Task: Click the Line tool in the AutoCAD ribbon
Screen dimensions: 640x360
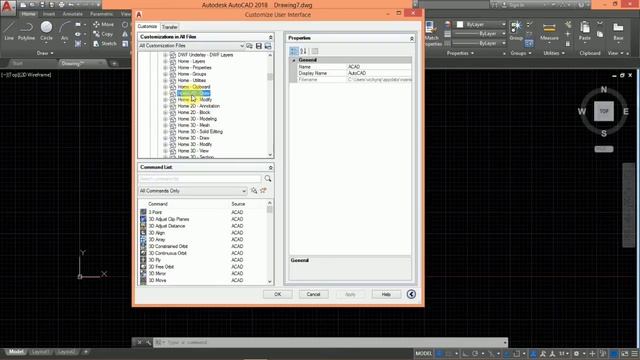Action: [9, 30]
